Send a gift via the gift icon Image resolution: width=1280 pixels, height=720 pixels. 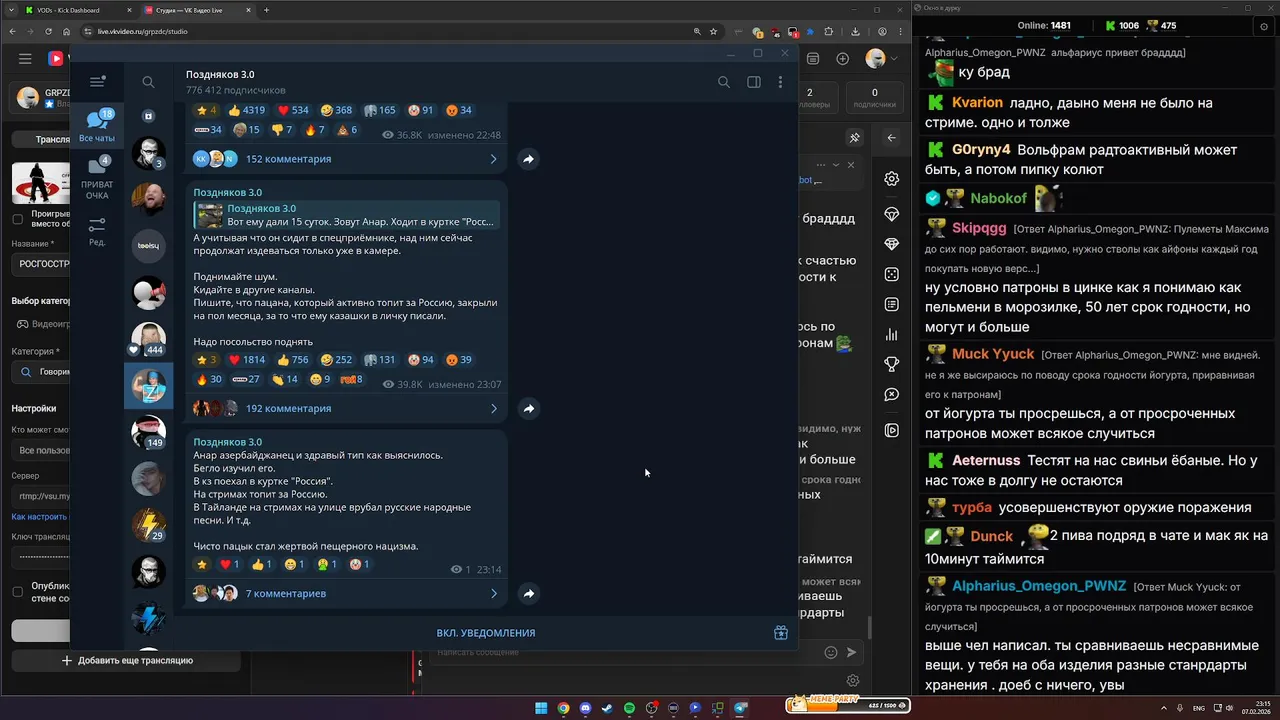[x=781, y=633]
